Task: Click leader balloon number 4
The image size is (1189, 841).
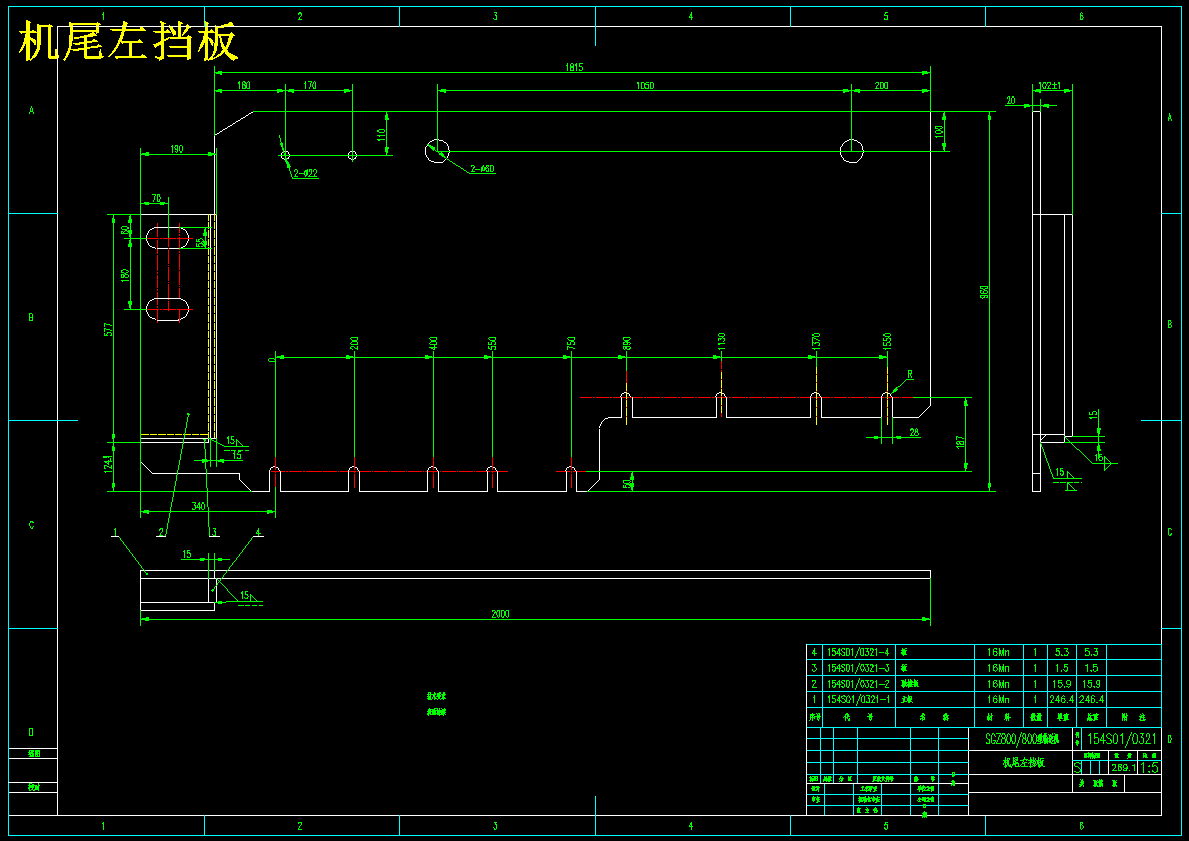Action: click(258, 532)
